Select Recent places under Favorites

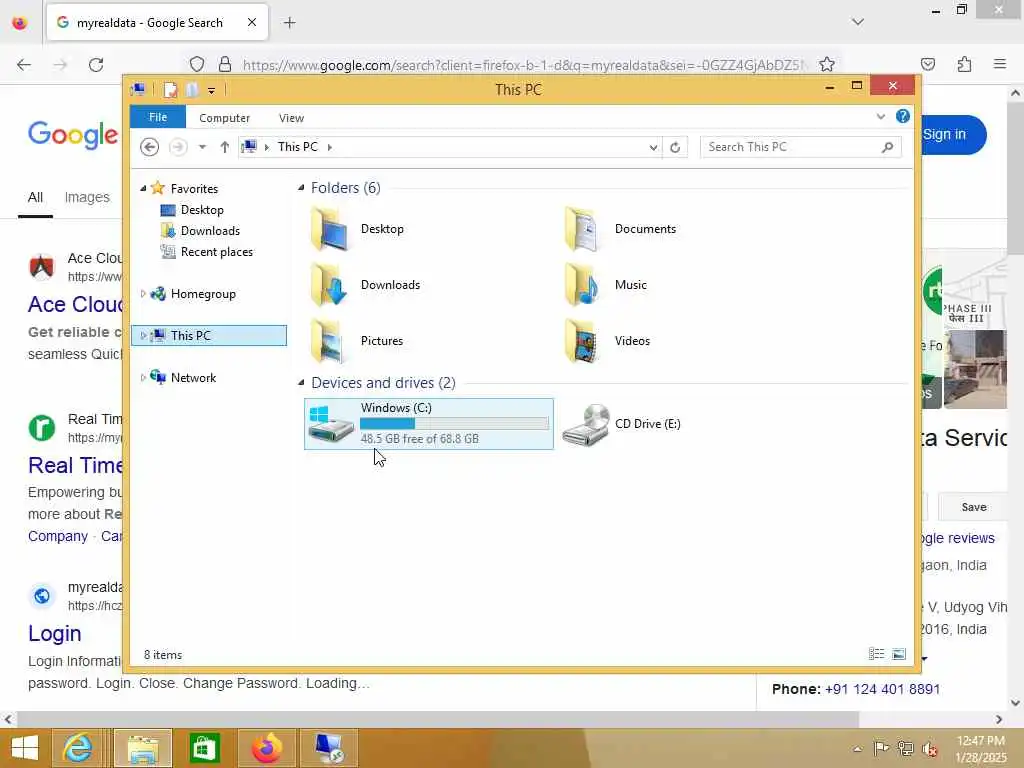pyautogui.click(x=206, y=251)
